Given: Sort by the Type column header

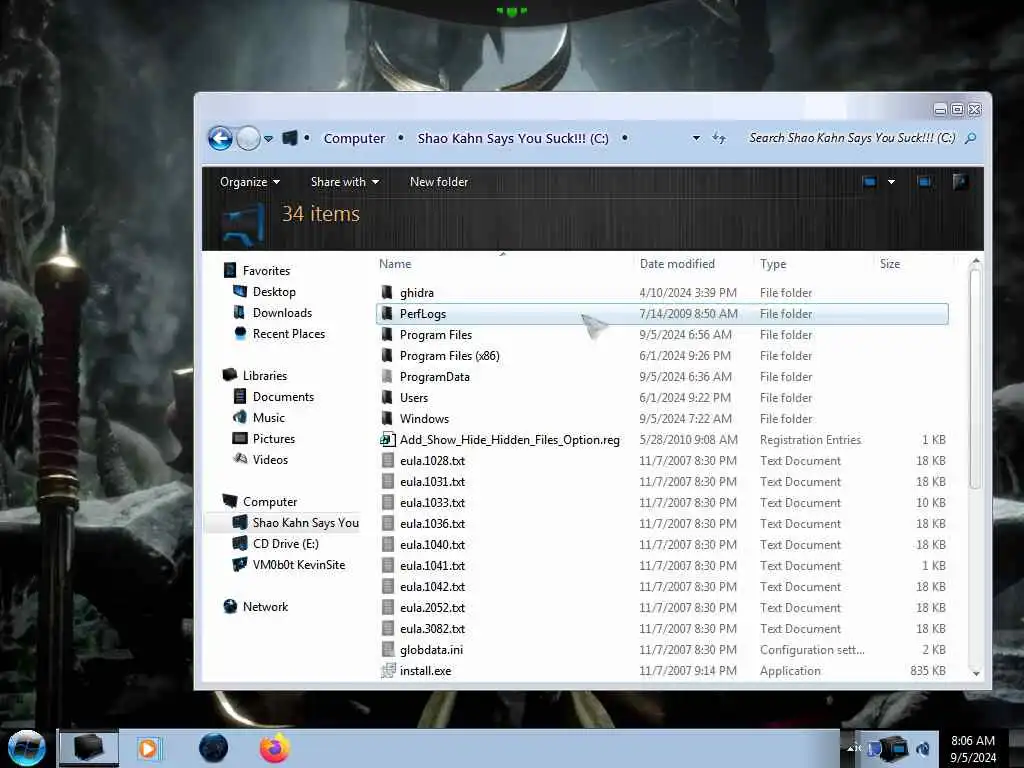Looking at the screenshot, I should point(773,264).
